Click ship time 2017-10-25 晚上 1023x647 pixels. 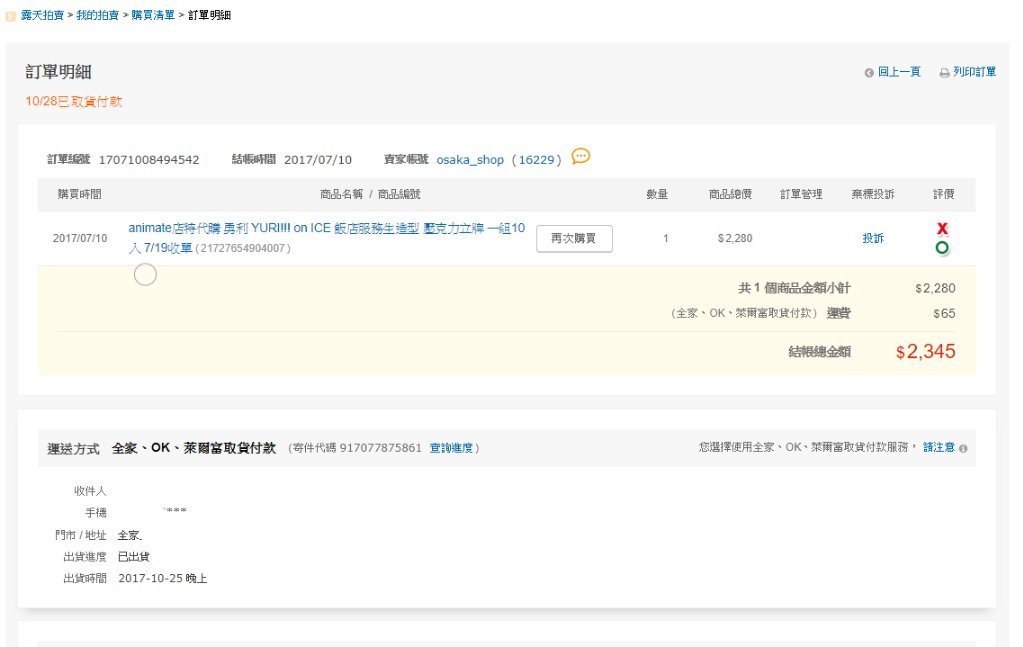pos(162,579)
